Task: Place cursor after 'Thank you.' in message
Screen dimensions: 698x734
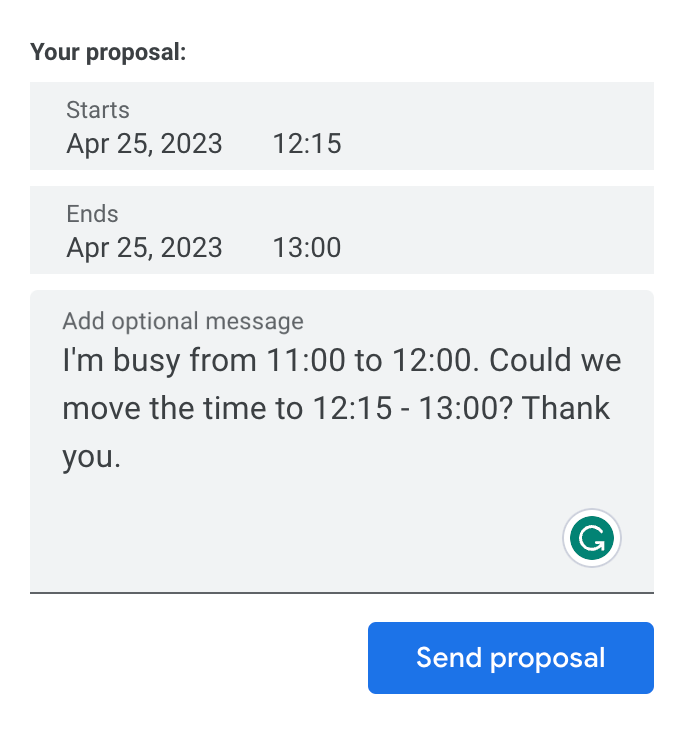Action: coord(123,458)
